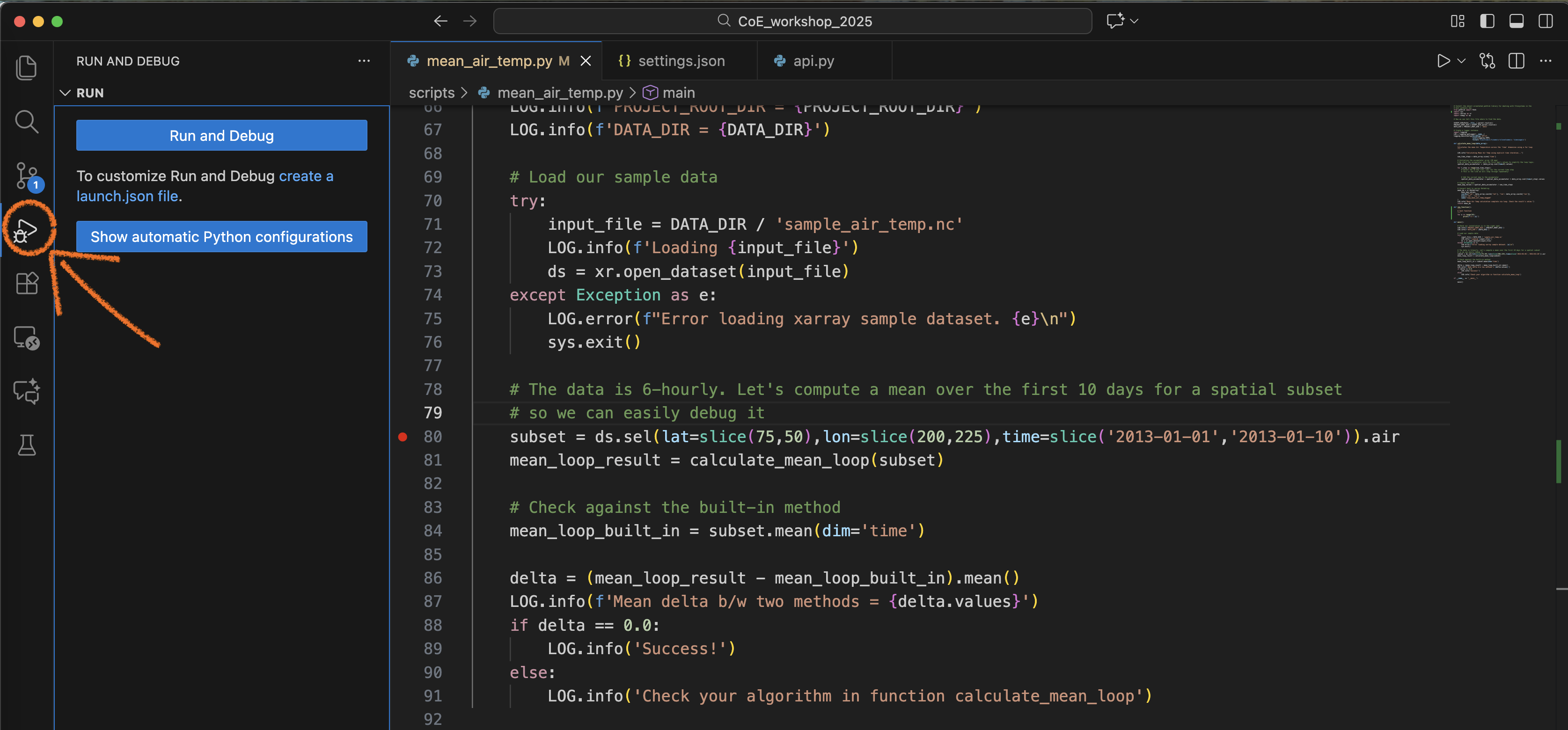Viewport: 1568px width, 730px height.
Task: Click the Open Changes compare icon
Action: (x=1487, y=61)
